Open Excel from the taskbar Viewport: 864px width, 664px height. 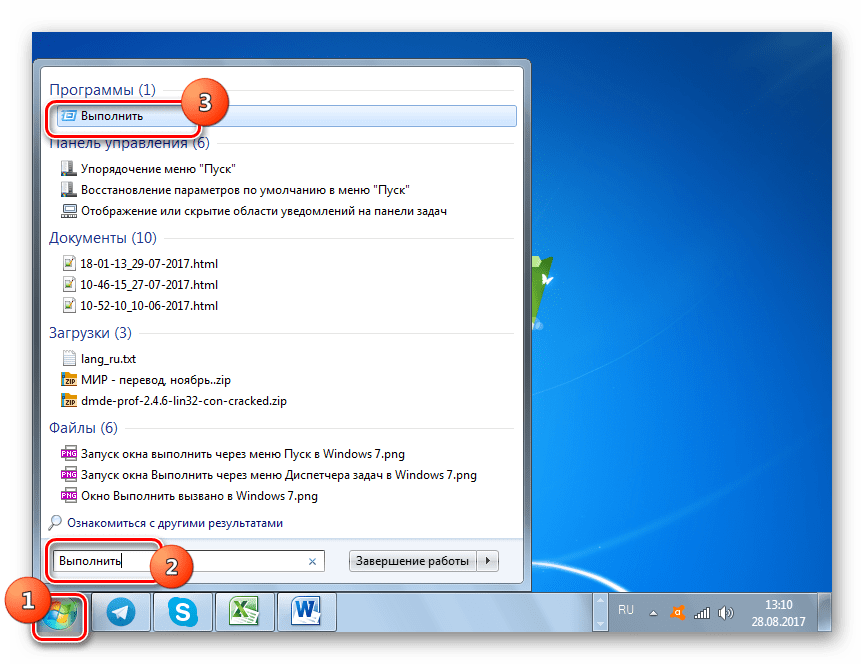pyautogui.click(x=244, y=612)
